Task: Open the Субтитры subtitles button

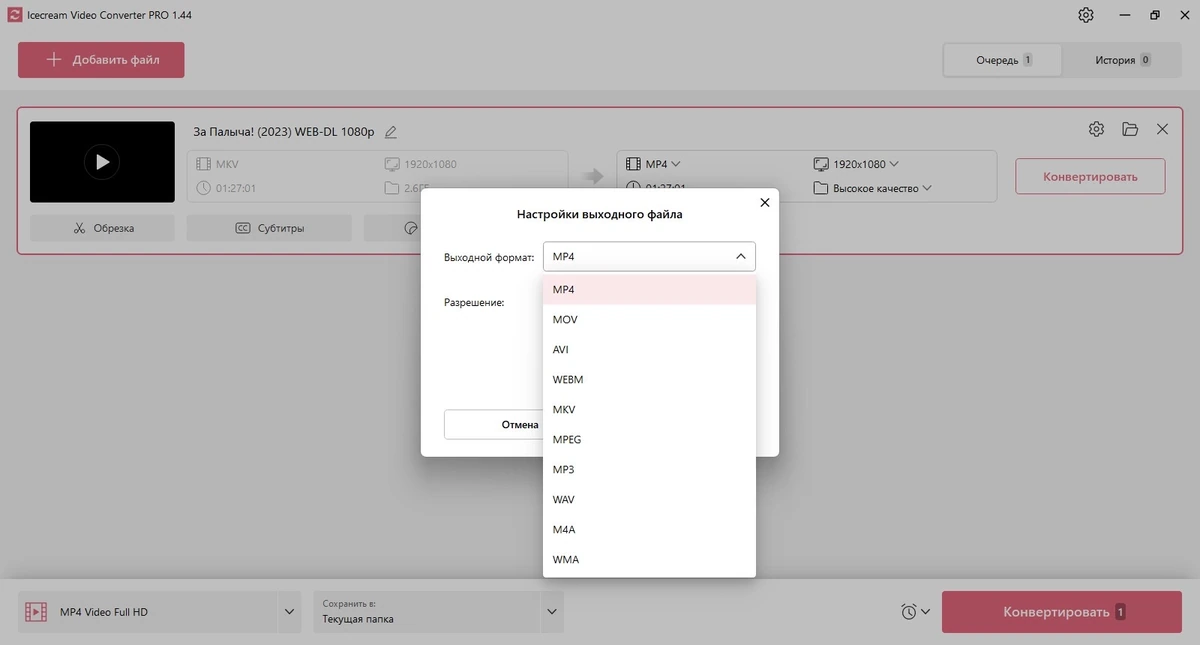Action: (x=269, y=228)
